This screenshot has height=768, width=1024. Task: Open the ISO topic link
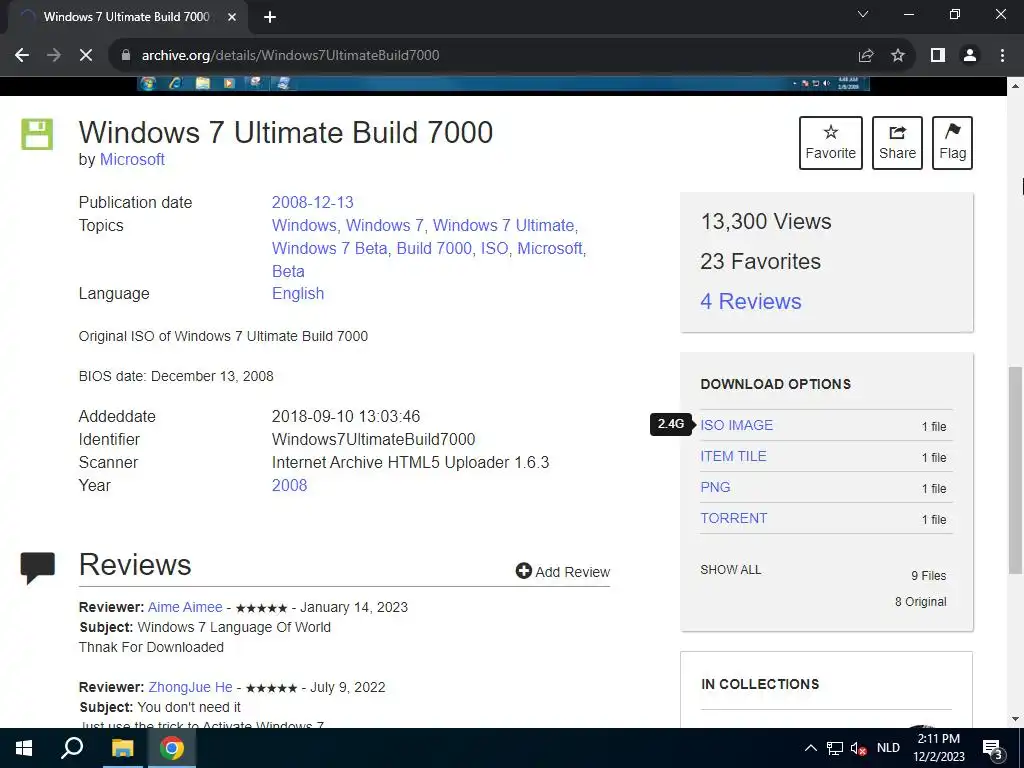tap(494, 248)
